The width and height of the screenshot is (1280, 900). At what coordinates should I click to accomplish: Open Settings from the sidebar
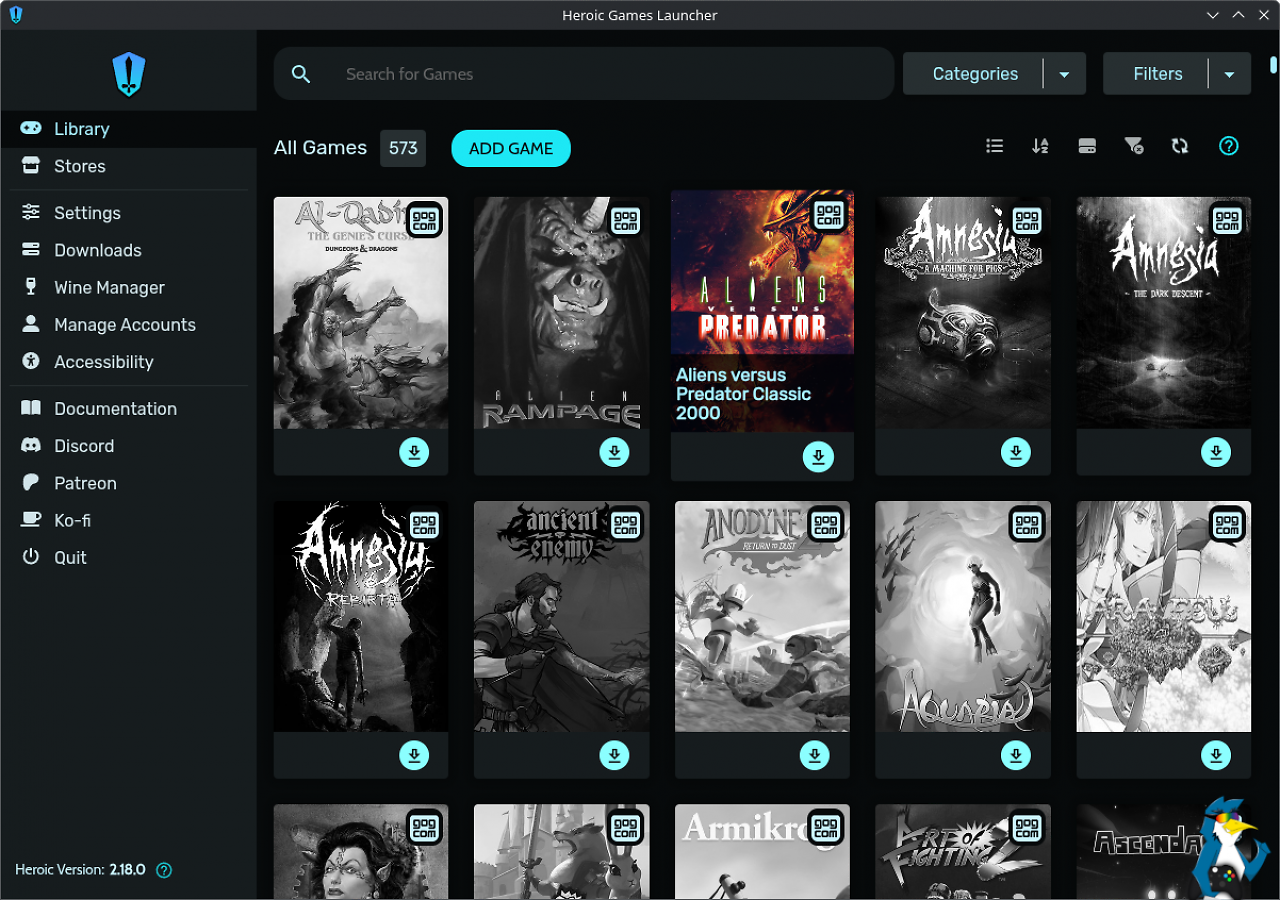pyautogui.click(x=128, y=213)
